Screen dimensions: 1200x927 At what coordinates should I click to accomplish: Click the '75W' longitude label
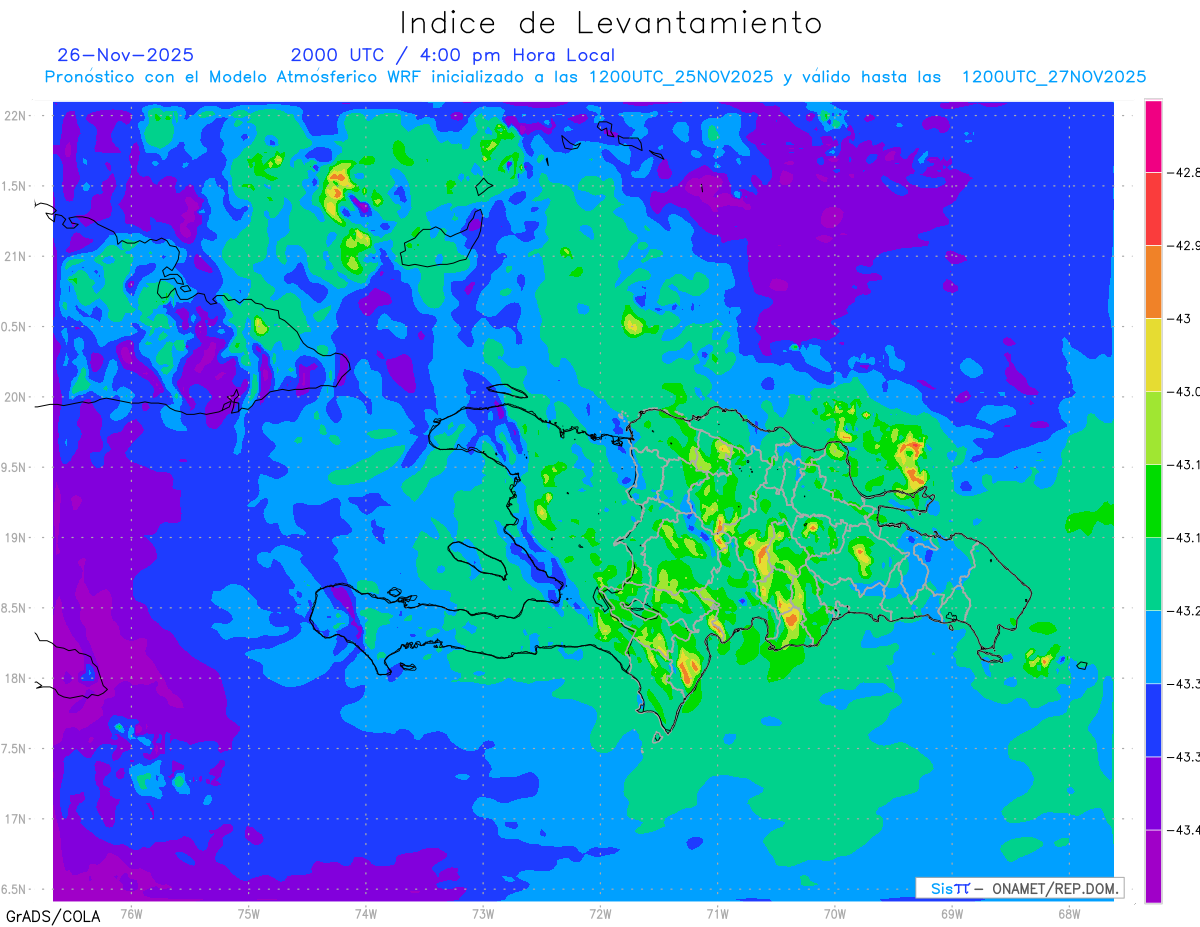click(249, 914)
